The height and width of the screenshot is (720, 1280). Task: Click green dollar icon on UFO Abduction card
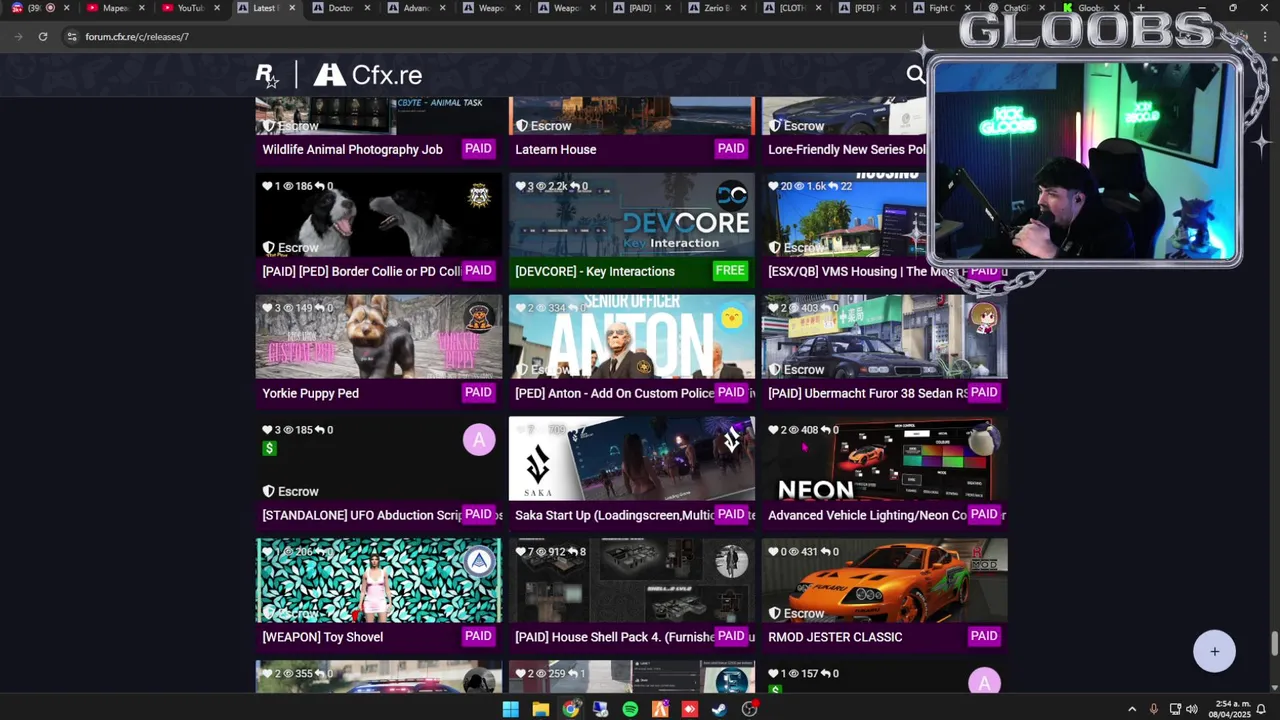click(x=269, y=449)
